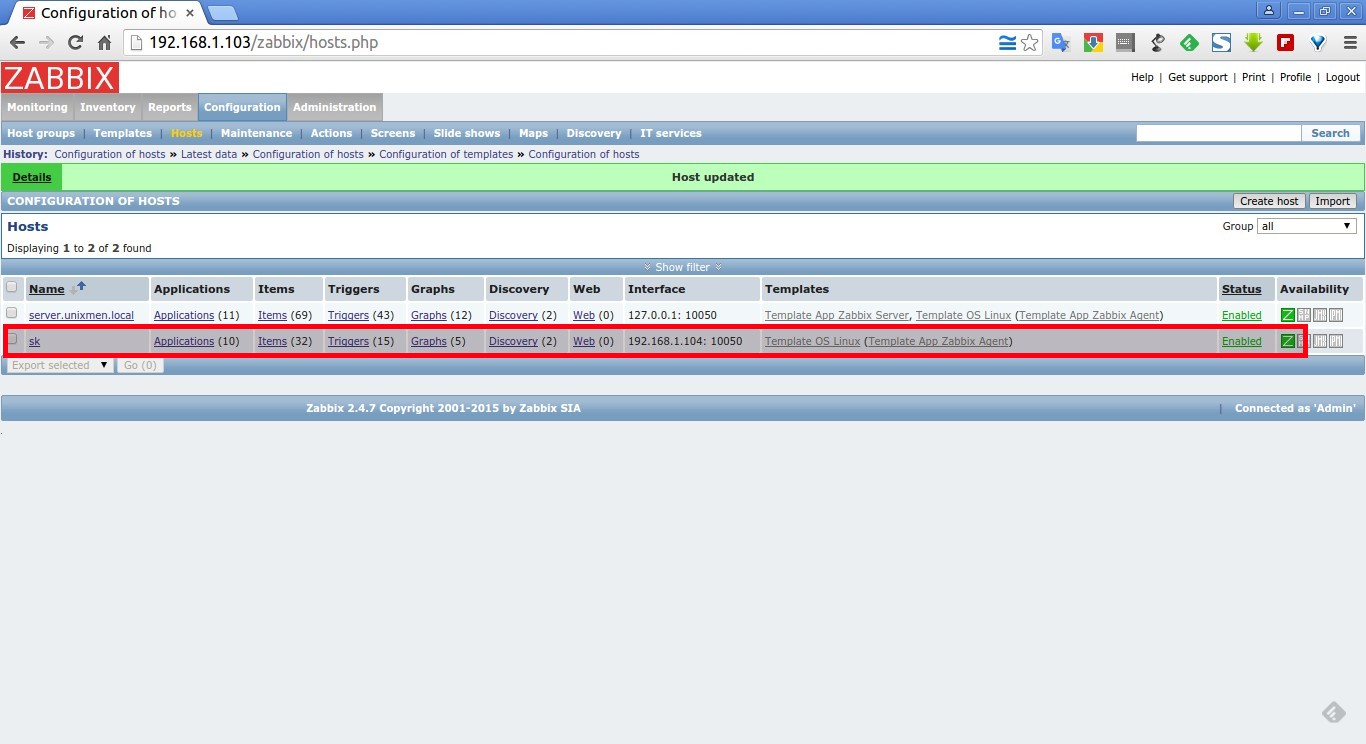Click the JMX availability icon for sk host
The width and height of the screenshot is (1366, 744).
(1319, 341)
